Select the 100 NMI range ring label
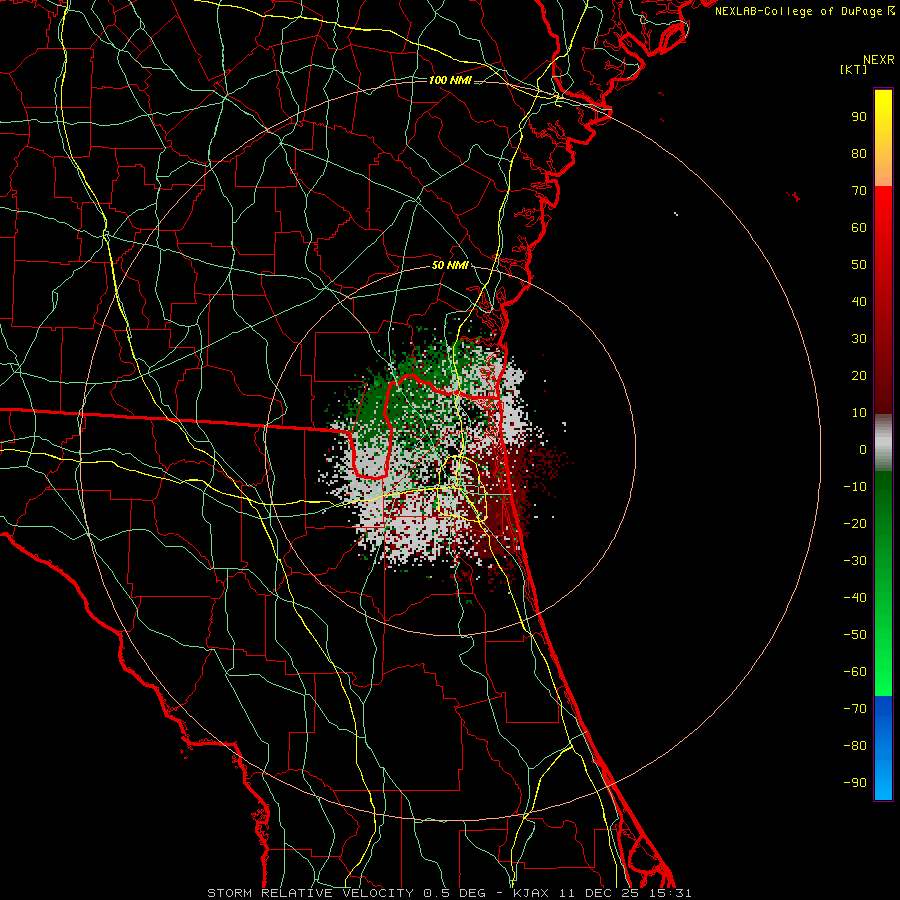Viewport: 900px width, 900px height. (x=450, y=80)
